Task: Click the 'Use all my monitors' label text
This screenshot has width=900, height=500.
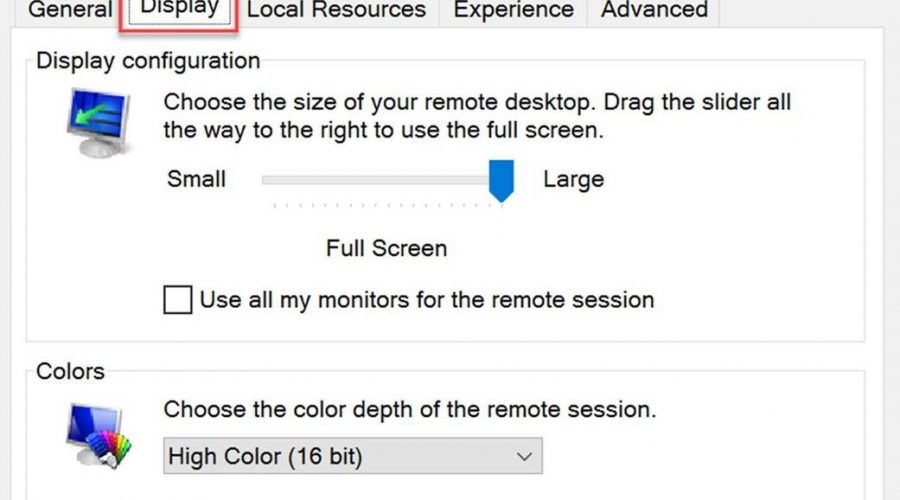Action: pos(427,299)
